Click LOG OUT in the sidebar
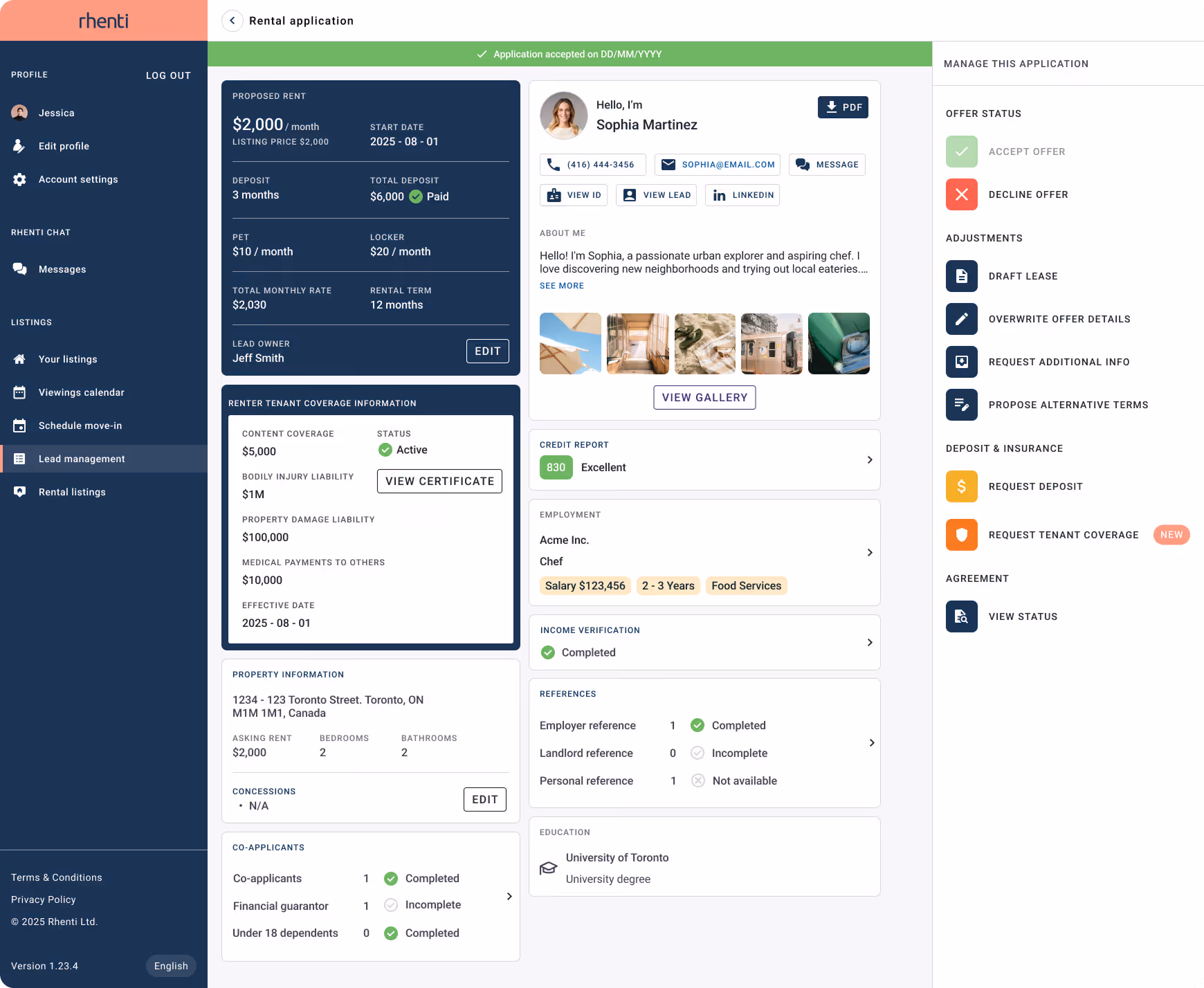Viewport: 1204px width, 988px height. tap(168, 75)
